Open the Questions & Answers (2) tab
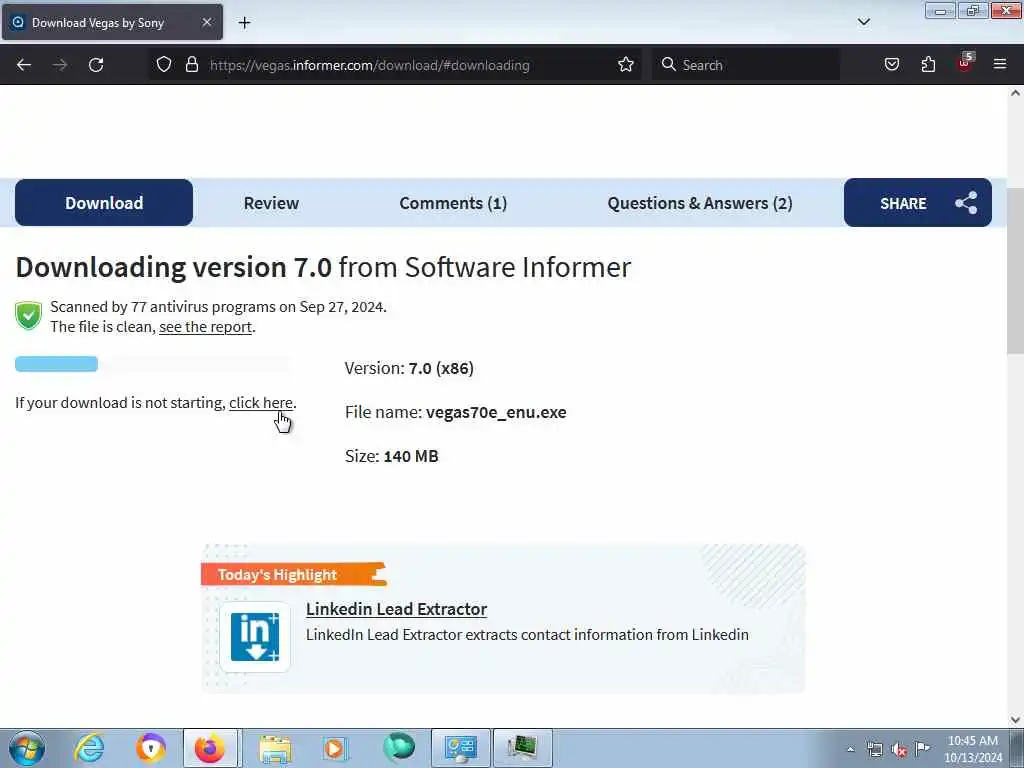 pos(700,203)
